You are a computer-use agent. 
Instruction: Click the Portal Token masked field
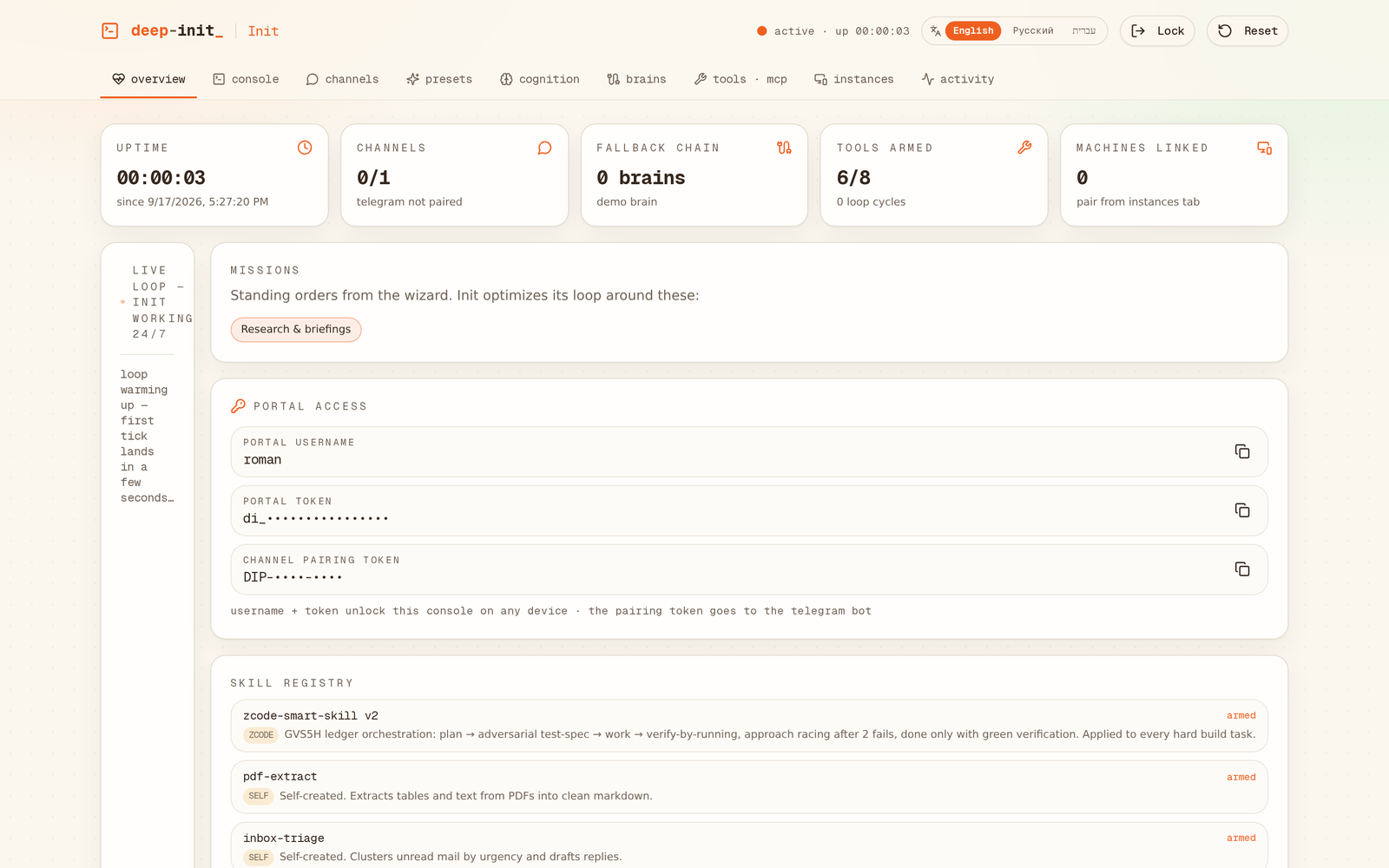[x=749, y=510]
